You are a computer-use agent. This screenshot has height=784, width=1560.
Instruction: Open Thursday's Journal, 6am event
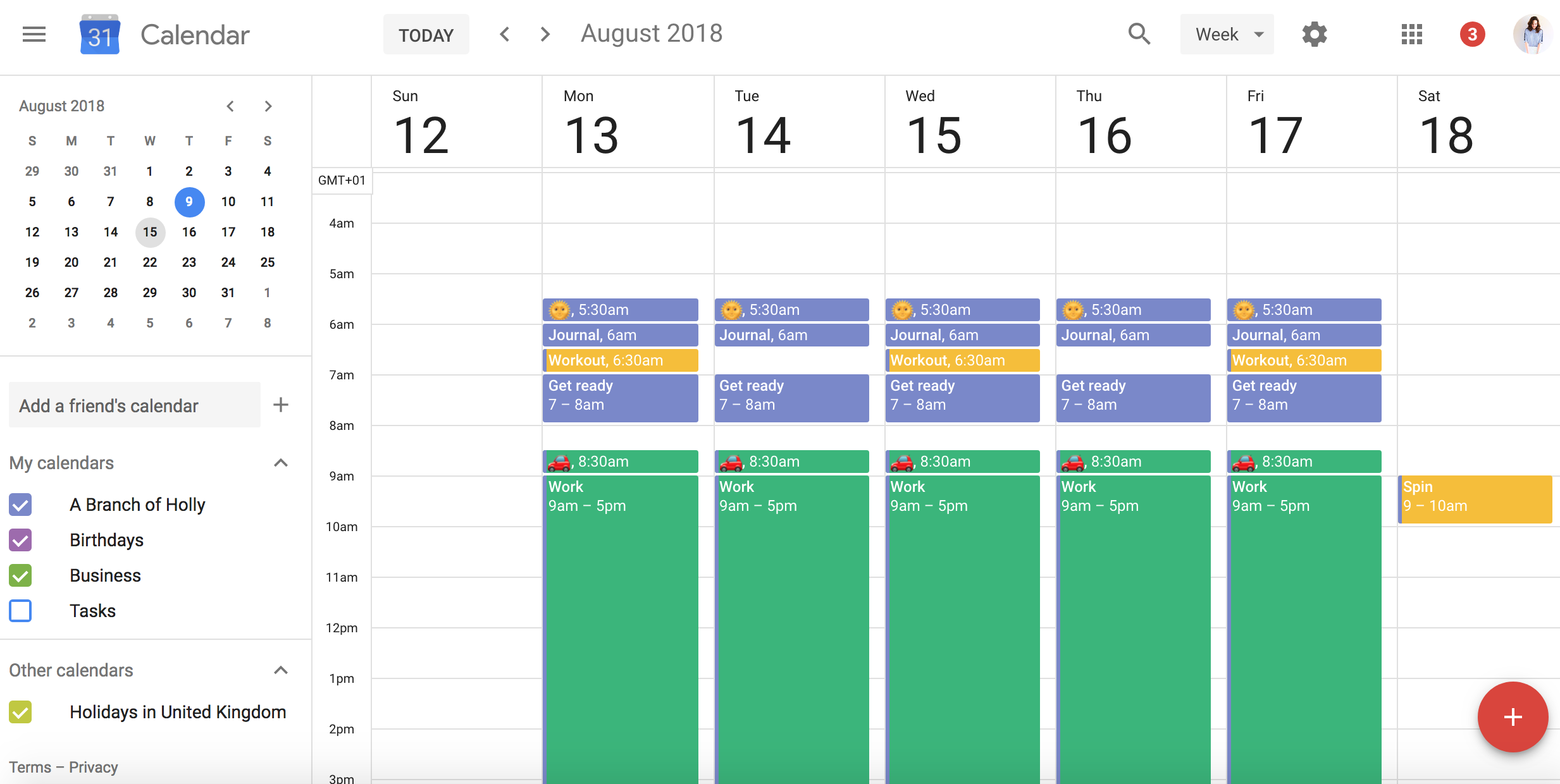[1133, 335]
